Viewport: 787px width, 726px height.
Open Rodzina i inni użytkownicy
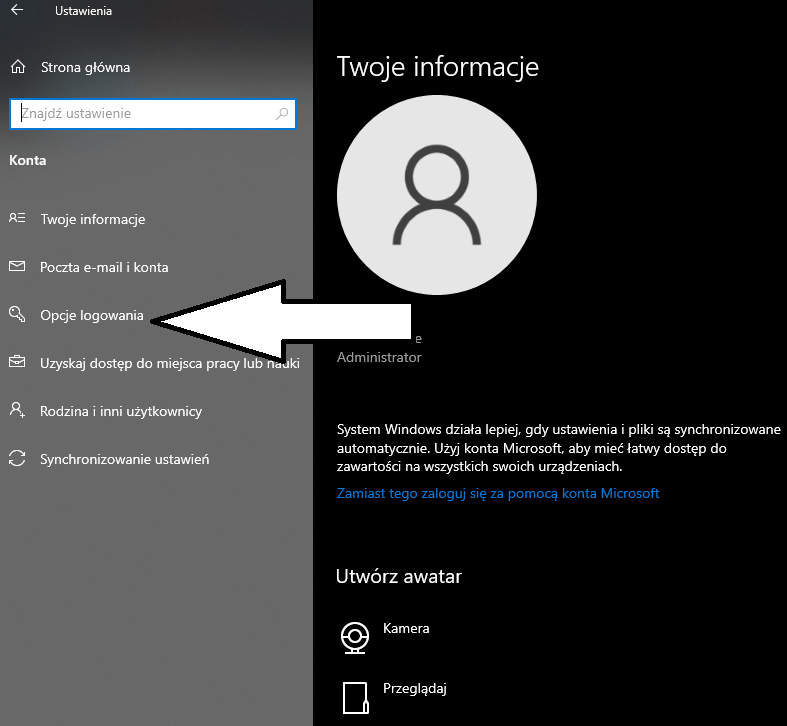[x=121, y=411]
